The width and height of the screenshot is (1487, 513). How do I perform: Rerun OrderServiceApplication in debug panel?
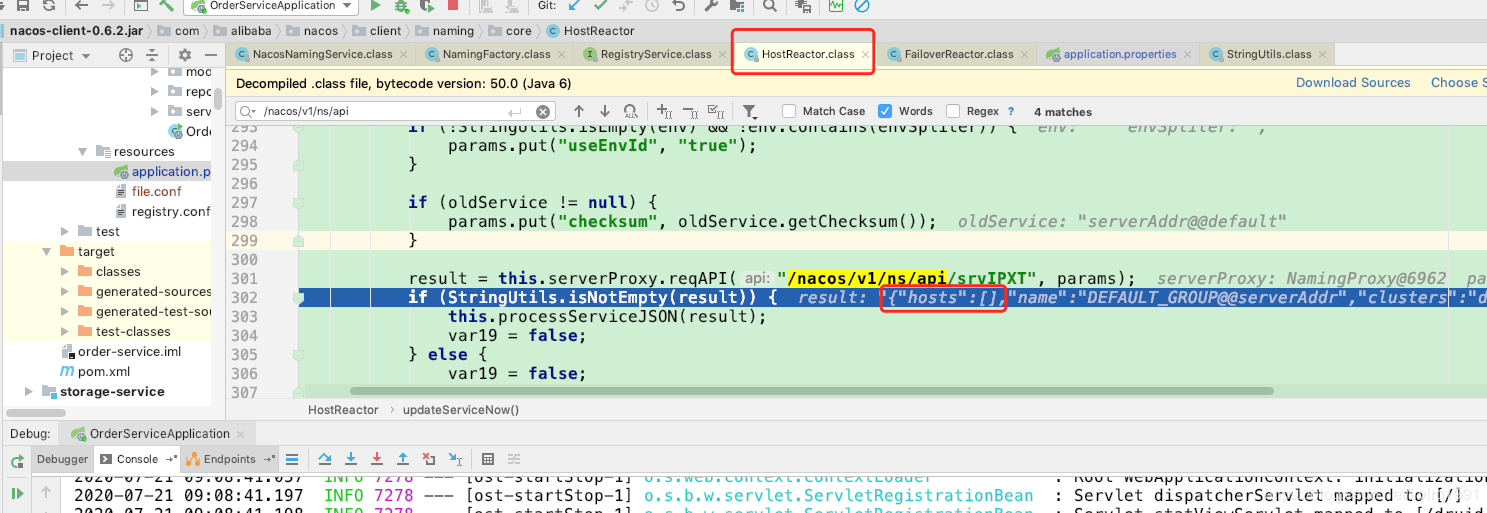click(x=17, y=460)
